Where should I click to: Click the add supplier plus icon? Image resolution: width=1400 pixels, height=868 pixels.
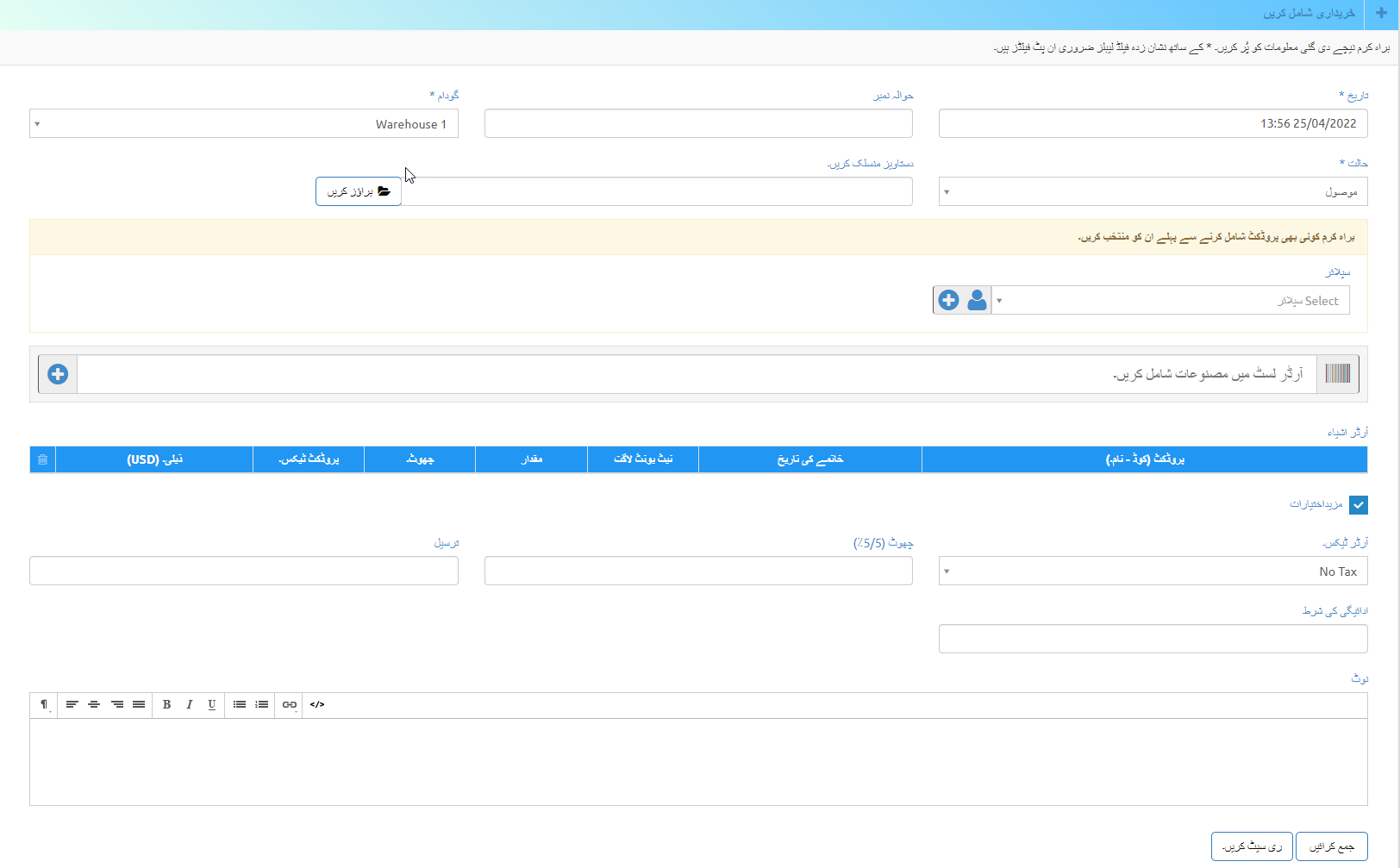pos(948,300)
